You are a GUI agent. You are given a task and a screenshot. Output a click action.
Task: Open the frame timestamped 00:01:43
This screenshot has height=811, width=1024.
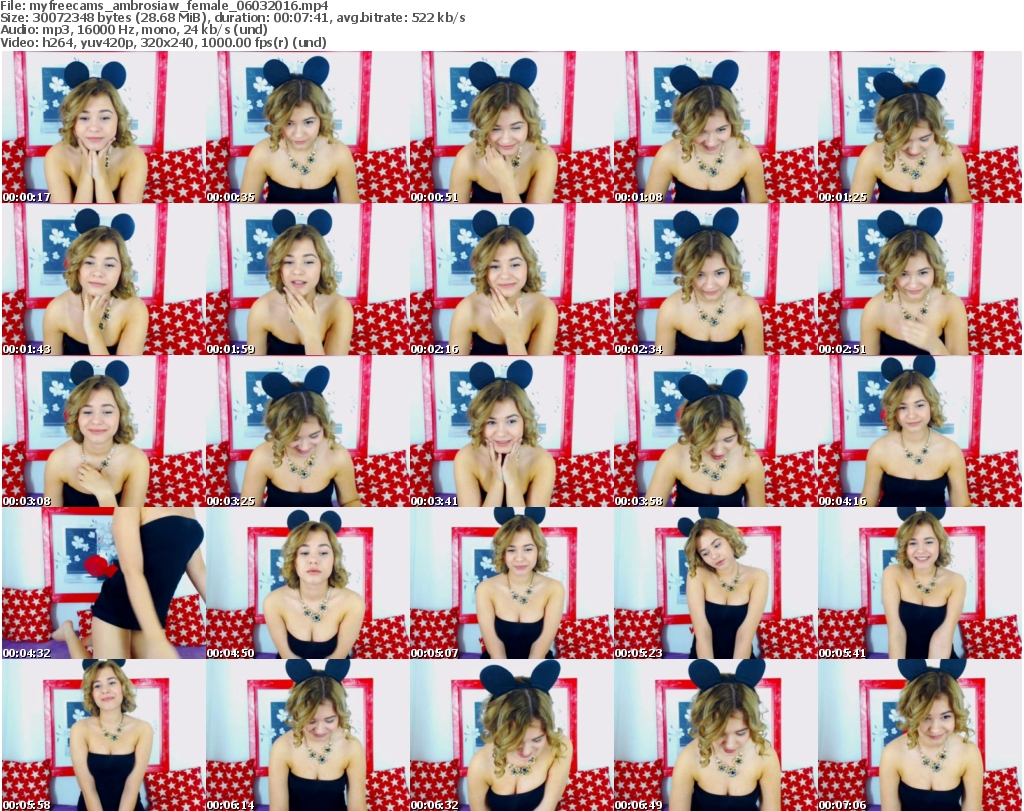pyautogui.click(x=102, y=280)
